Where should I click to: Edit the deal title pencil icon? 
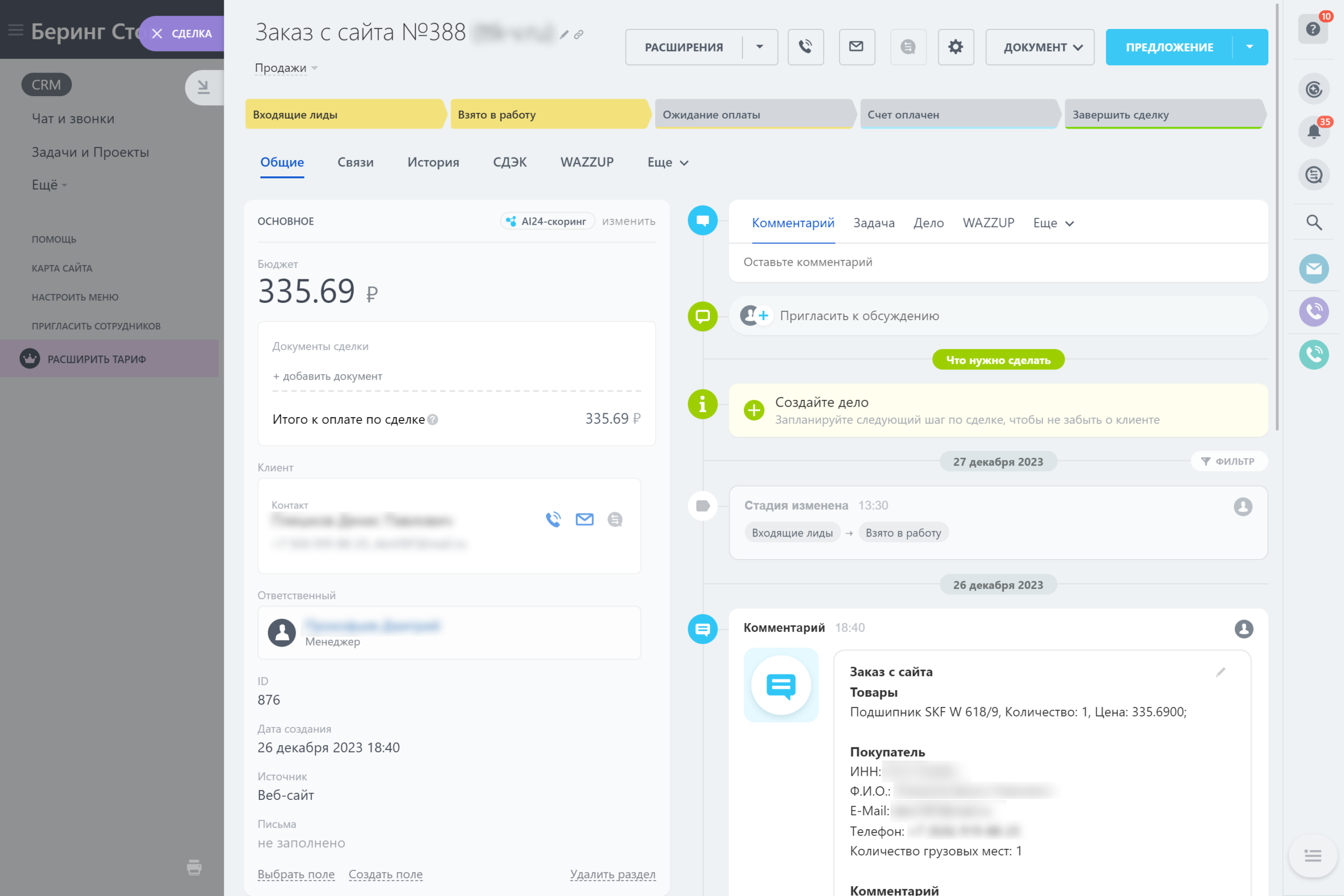(x=564, y=35)
